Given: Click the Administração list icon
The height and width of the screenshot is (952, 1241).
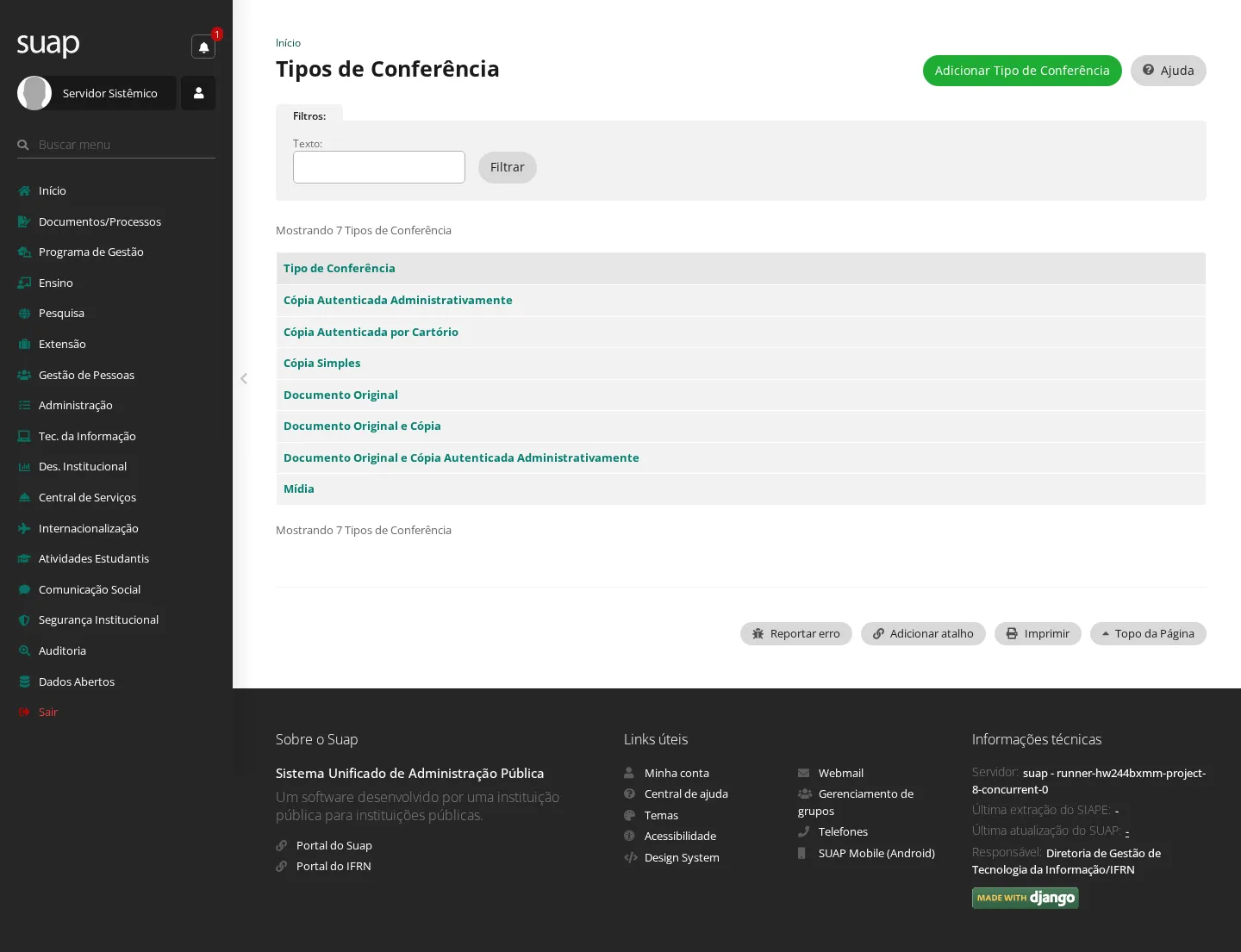Looking at the screenshot, I should [x=24, y=406].
